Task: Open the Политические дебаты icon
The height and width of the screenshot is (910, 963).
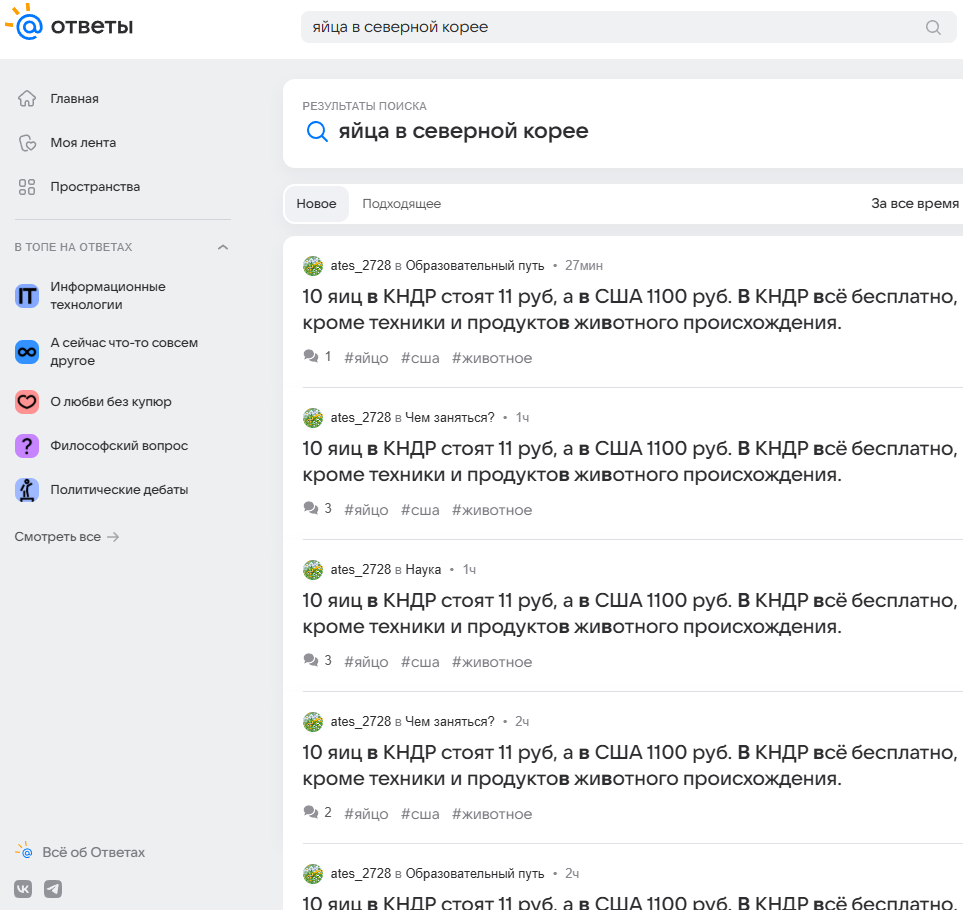Action: [x=27, y=490]
